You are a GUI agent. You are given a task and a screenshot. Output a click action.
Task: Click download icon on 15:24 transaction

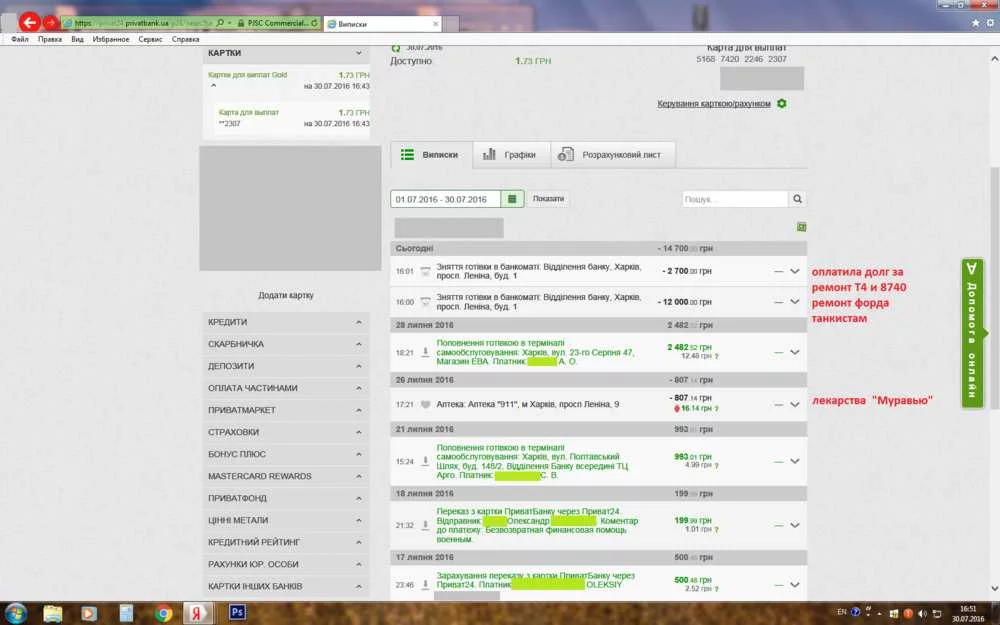[425, 461]
